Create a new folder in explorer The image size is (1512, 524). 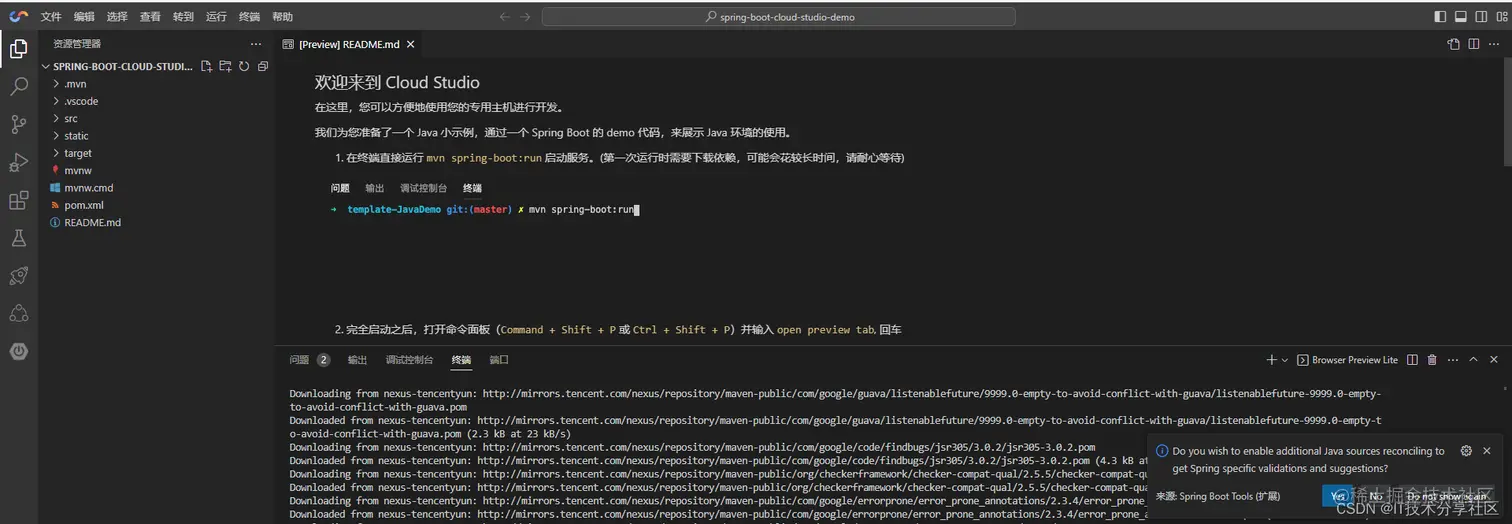[x=225, y=66]
